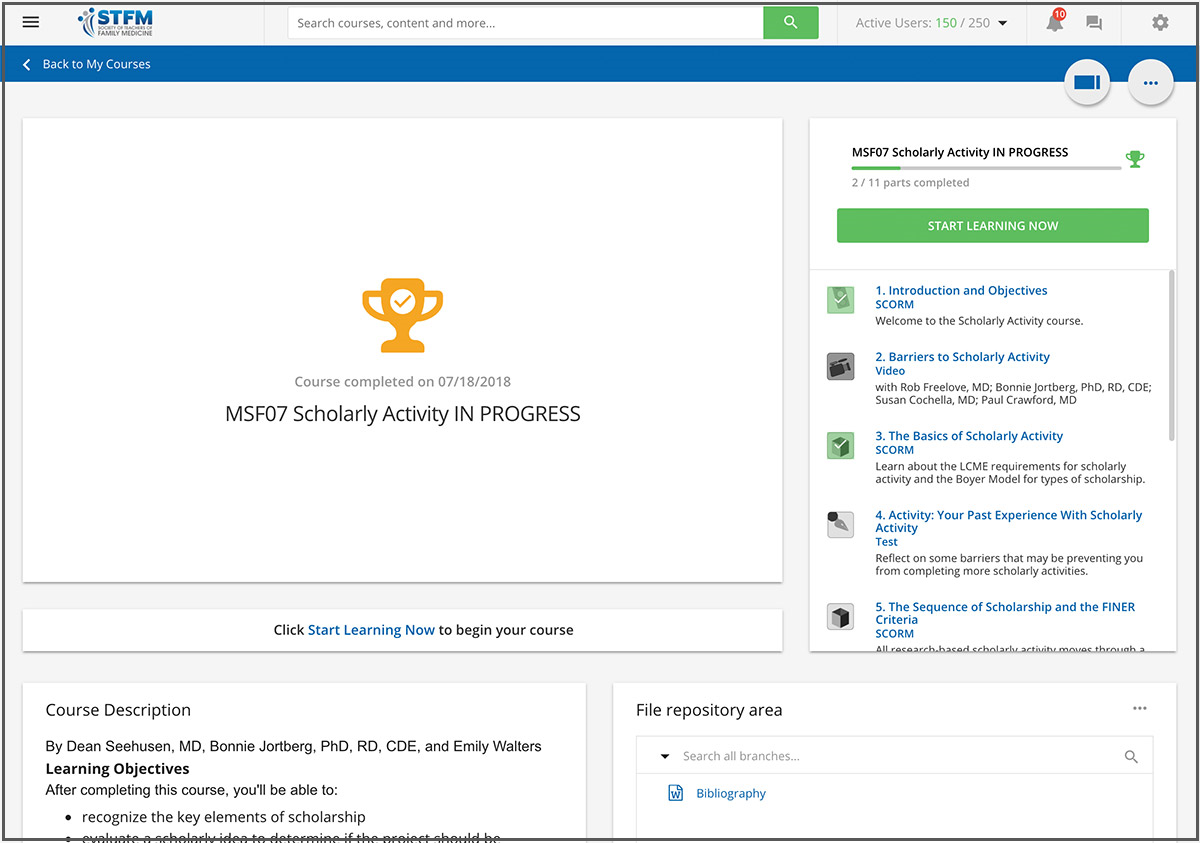Image resolution: width=1200 pixels, height=843 pixels.
Task: Click the Bibliography Word document icon
Action: point(675,793)
